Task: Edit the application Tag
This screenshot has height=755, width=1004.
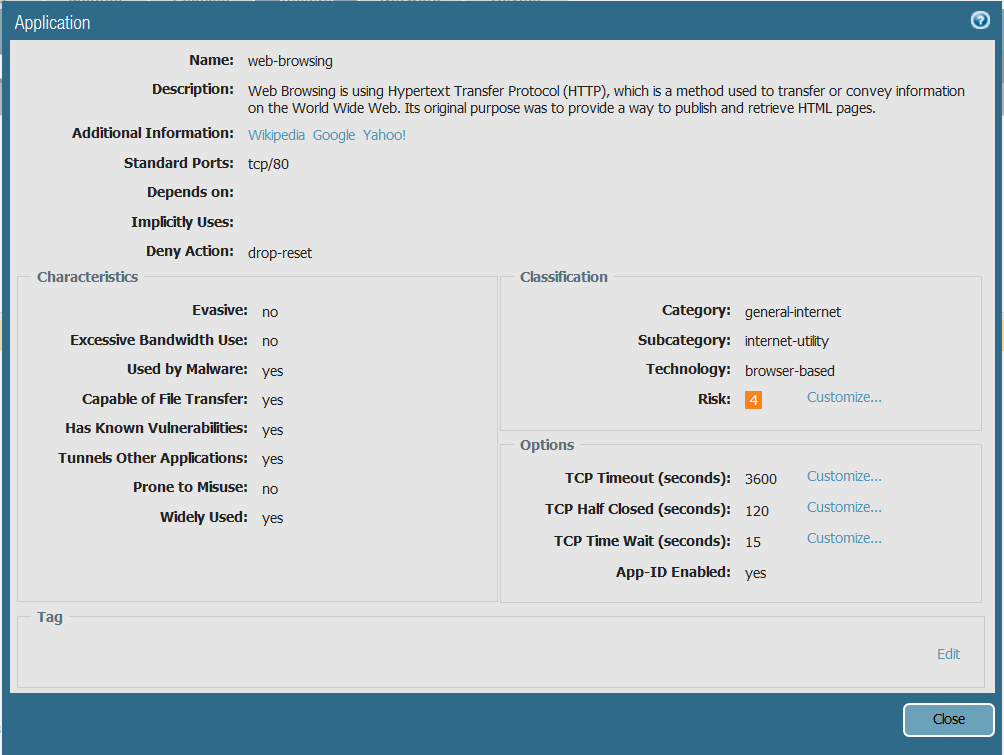Action: [948, 654]
